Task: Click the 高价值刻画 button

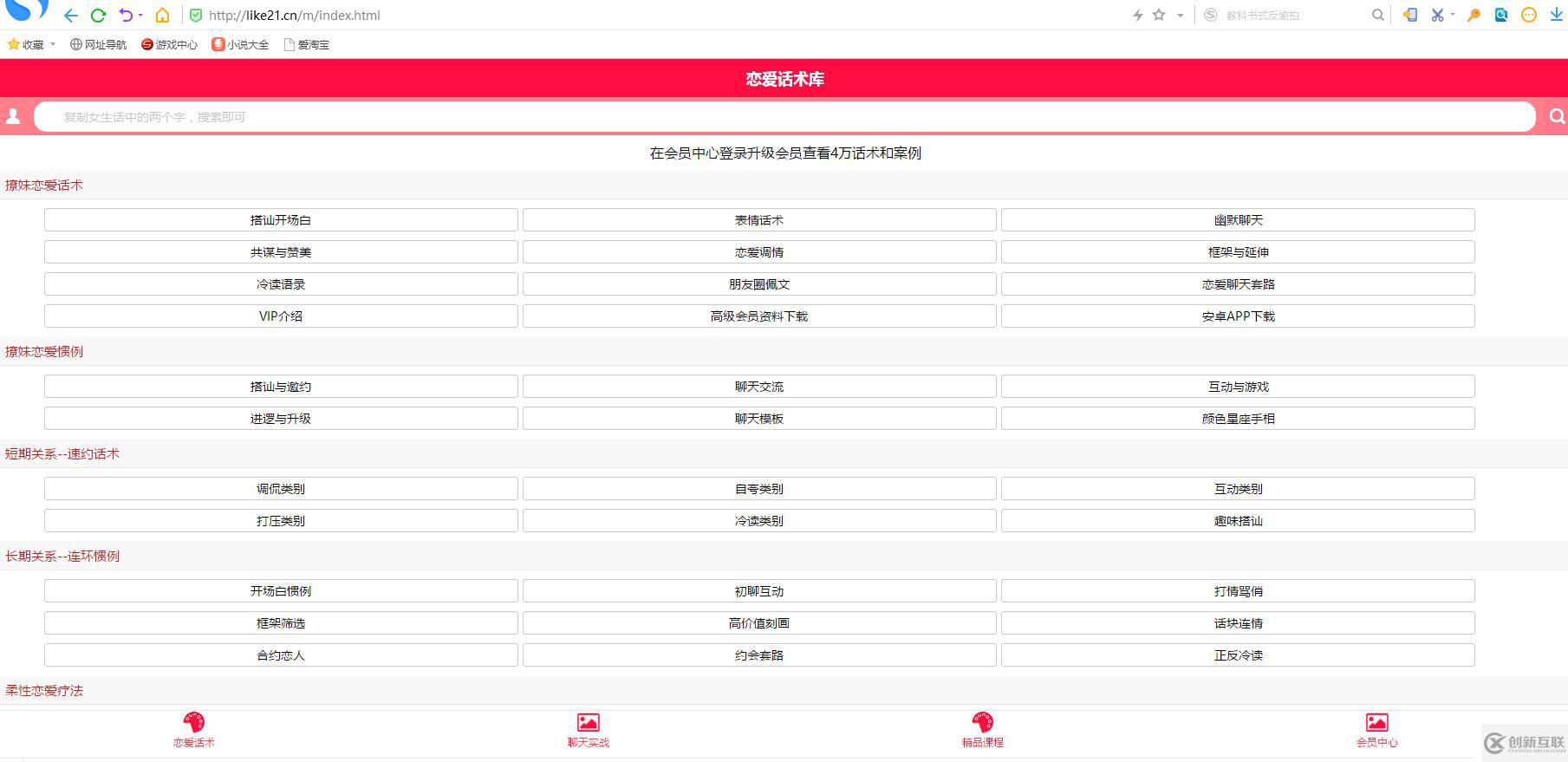Action: click(759, 623)
